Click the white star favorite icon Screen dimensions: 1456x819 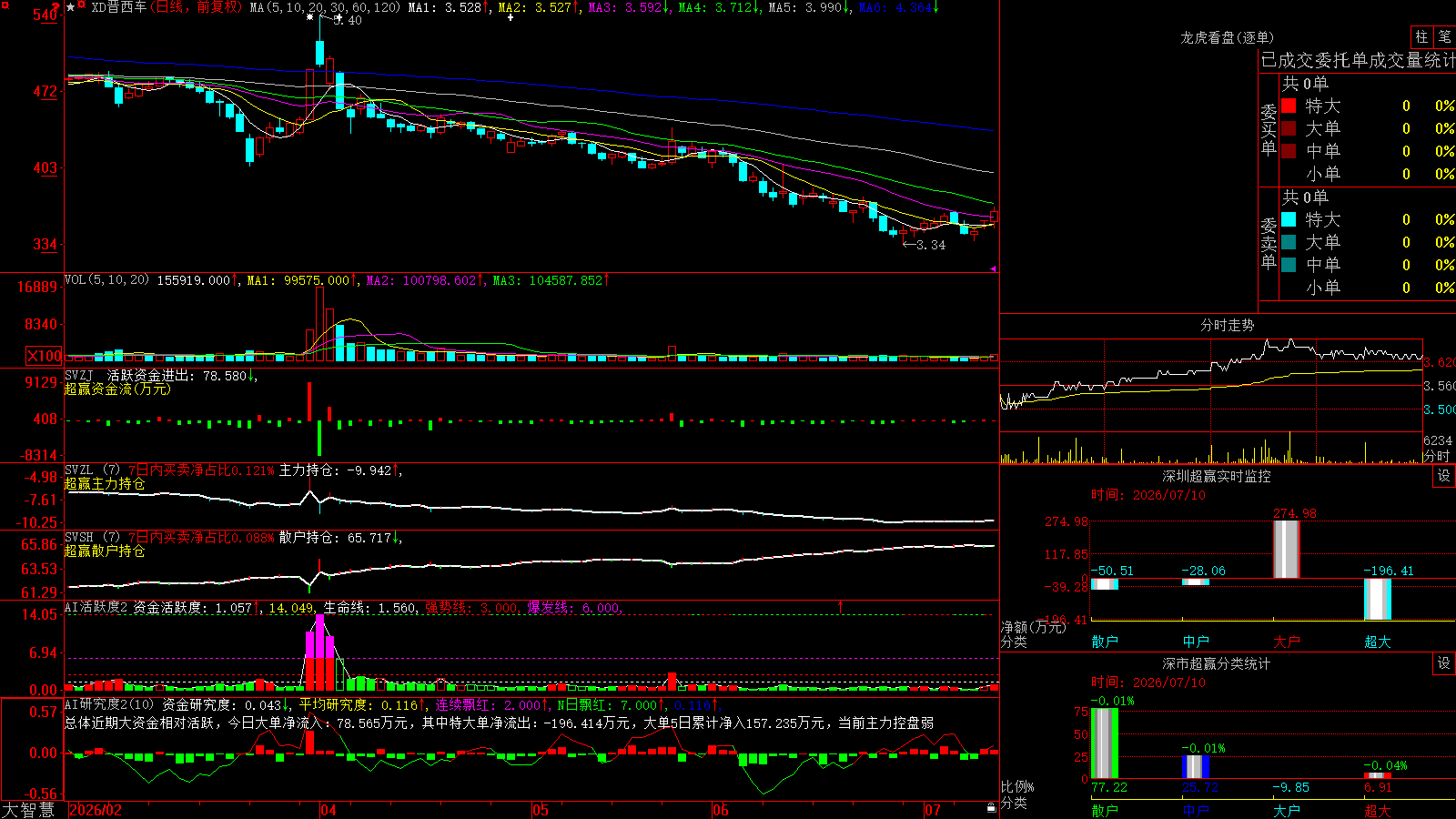tap(70, 7)
